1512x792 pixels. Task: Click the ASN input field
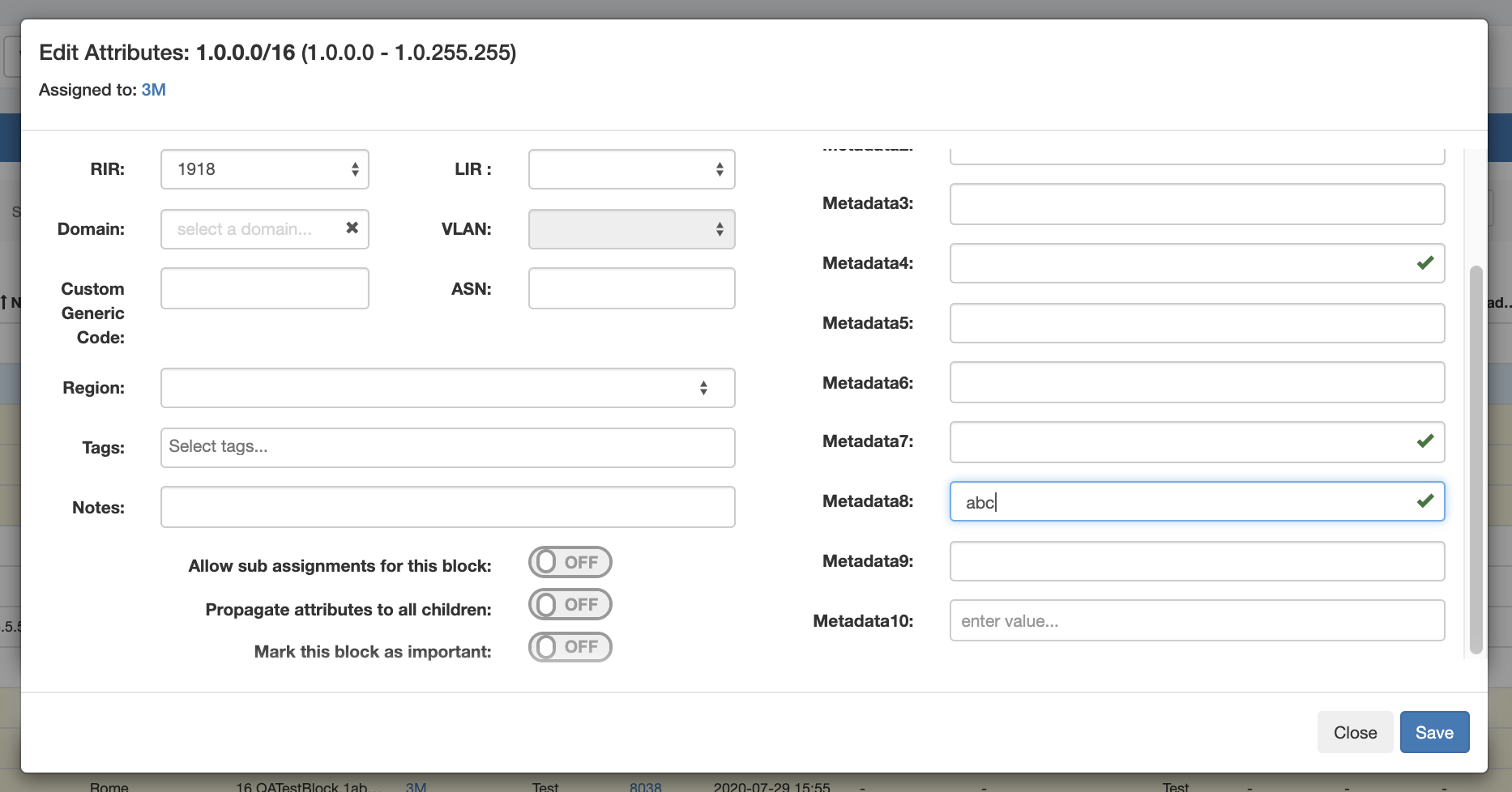click(x=631, y=289)
